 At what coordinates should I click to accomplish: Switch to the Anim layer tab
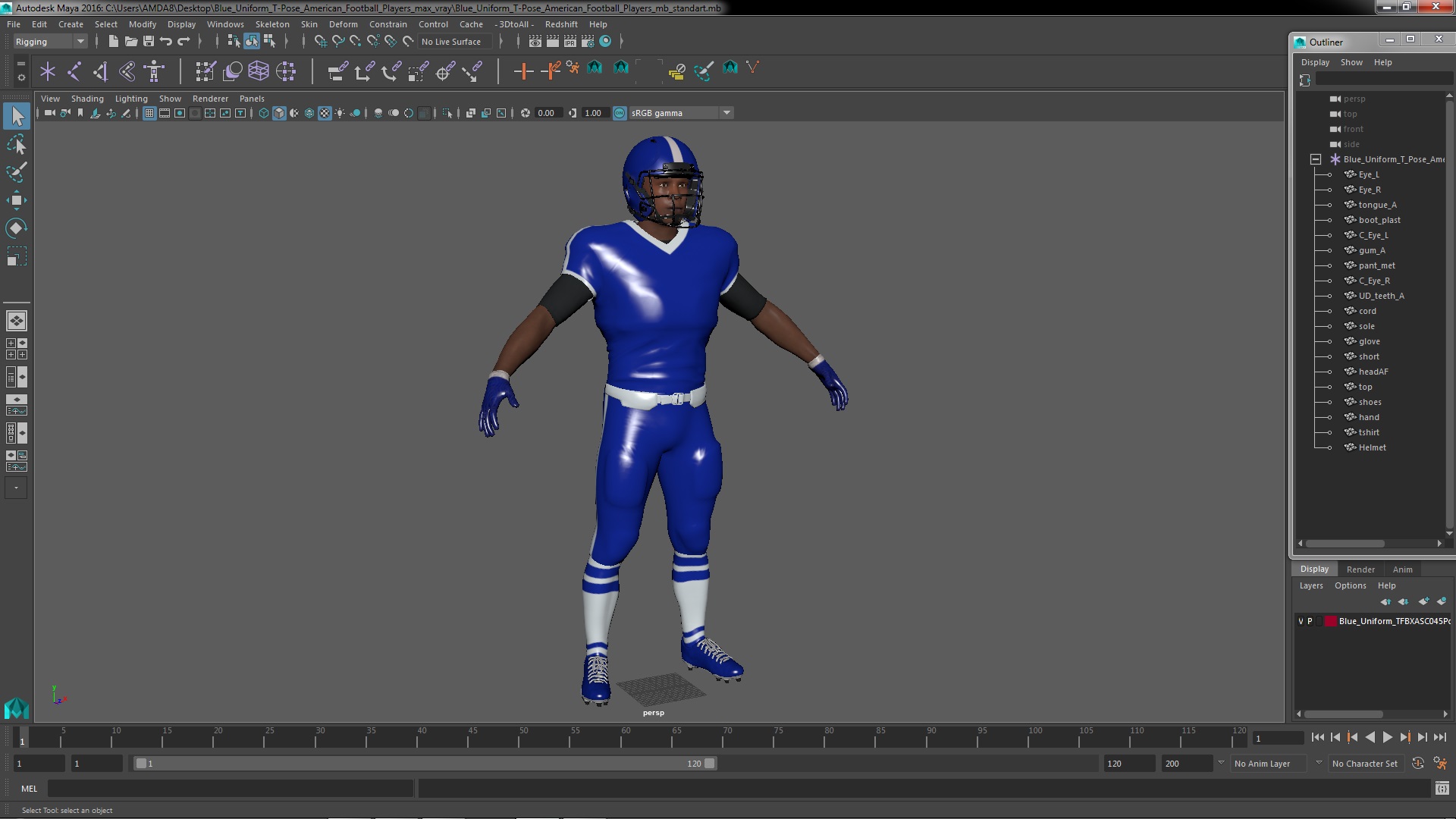pos(1402,570)
